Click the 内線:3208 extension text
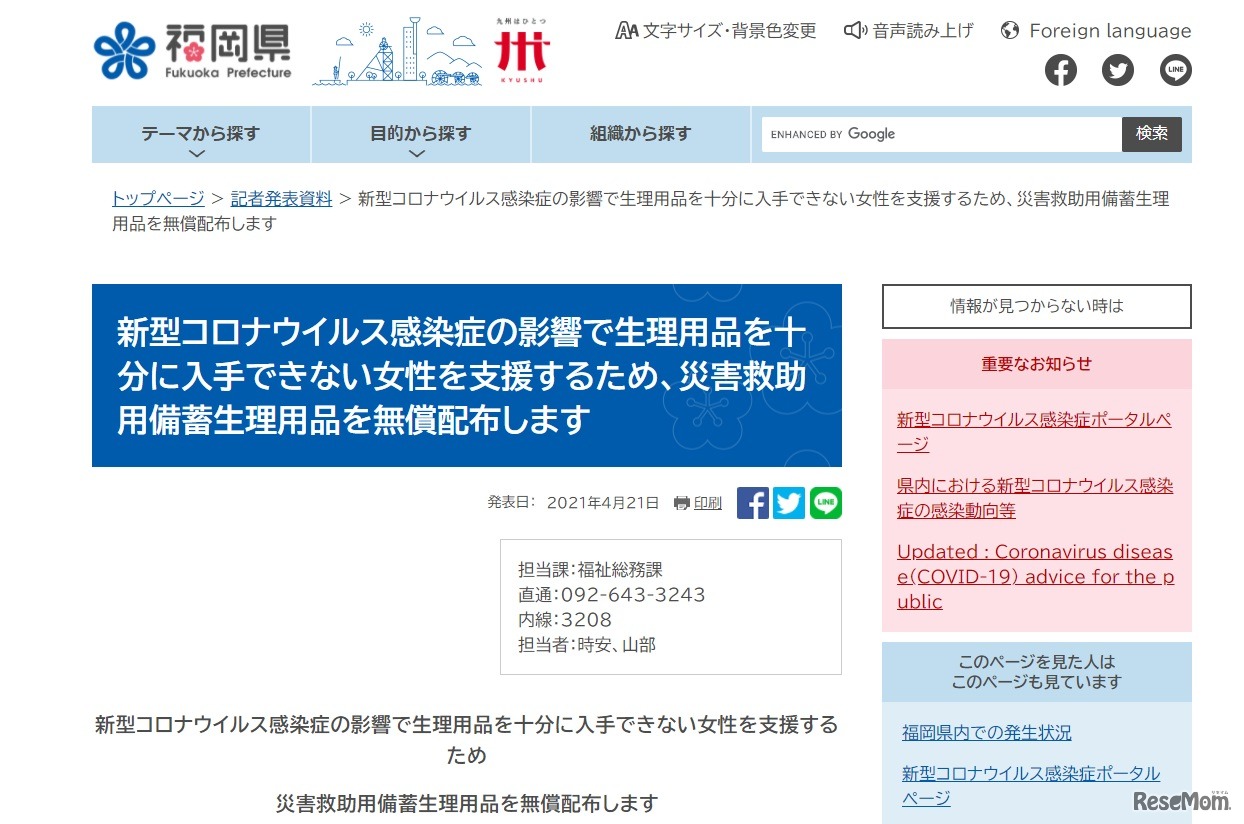This screenshot has width=1244, height=824. coord(565,620)
